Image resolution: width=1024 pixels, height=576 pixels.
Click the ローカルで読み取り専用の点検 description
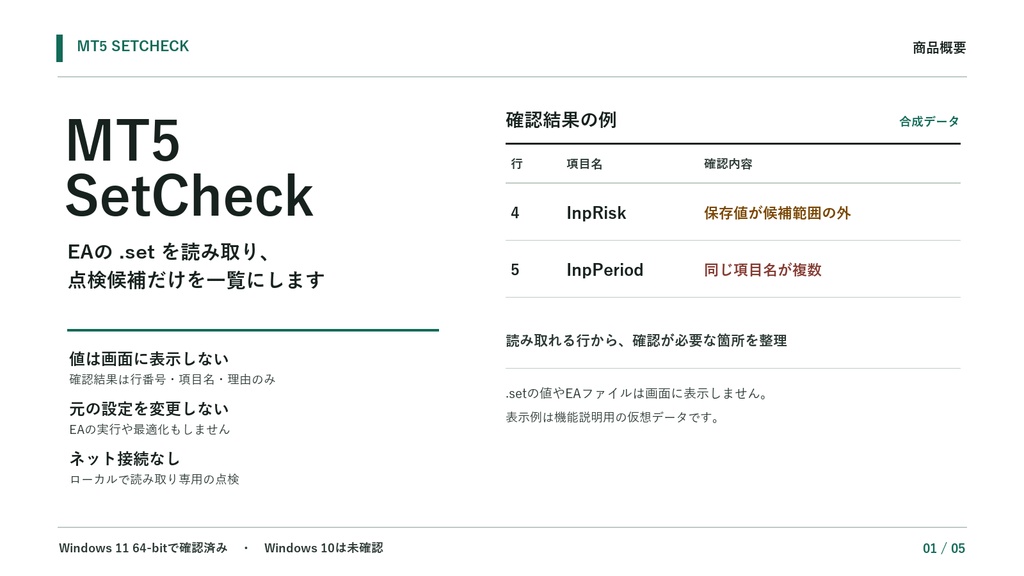pos(154,479)
